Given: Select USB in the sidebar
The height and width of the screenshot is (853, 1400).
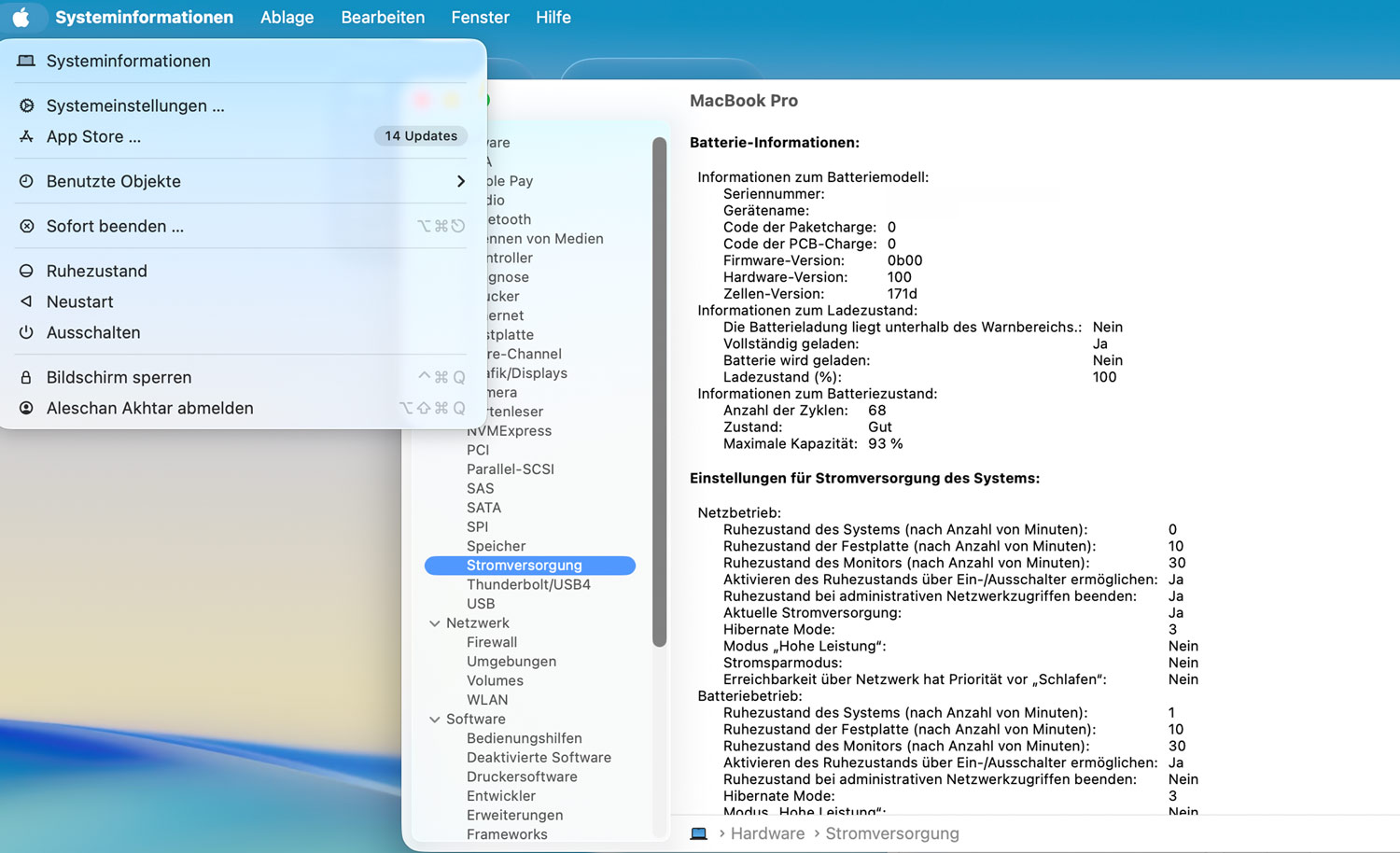Looking at the screenshot, I should [x=481, y=604].
